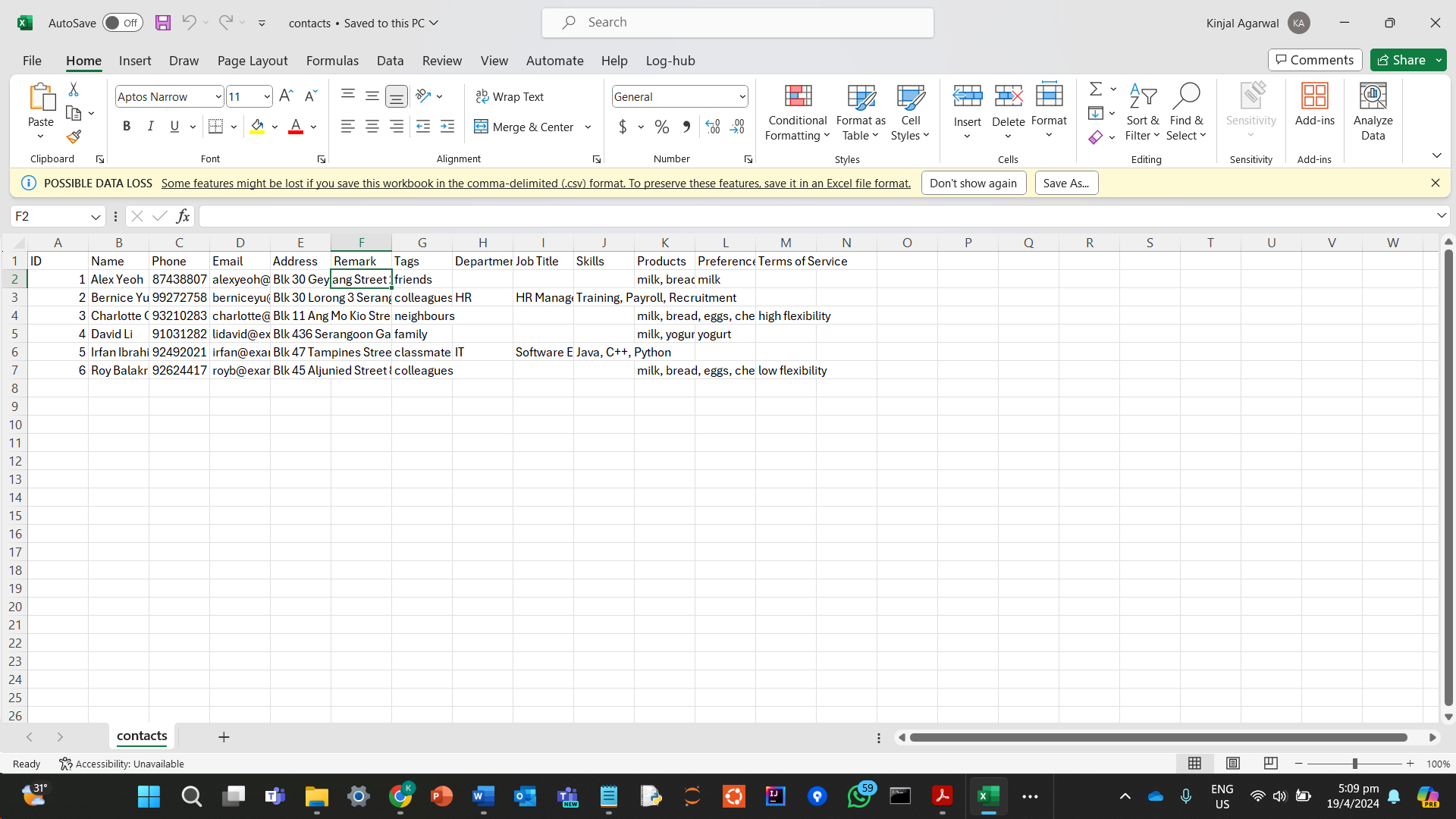Open the Page Layout tab
Viewport: 1456px width, 819px height.
pyautogui.click(x=253, y=61)
